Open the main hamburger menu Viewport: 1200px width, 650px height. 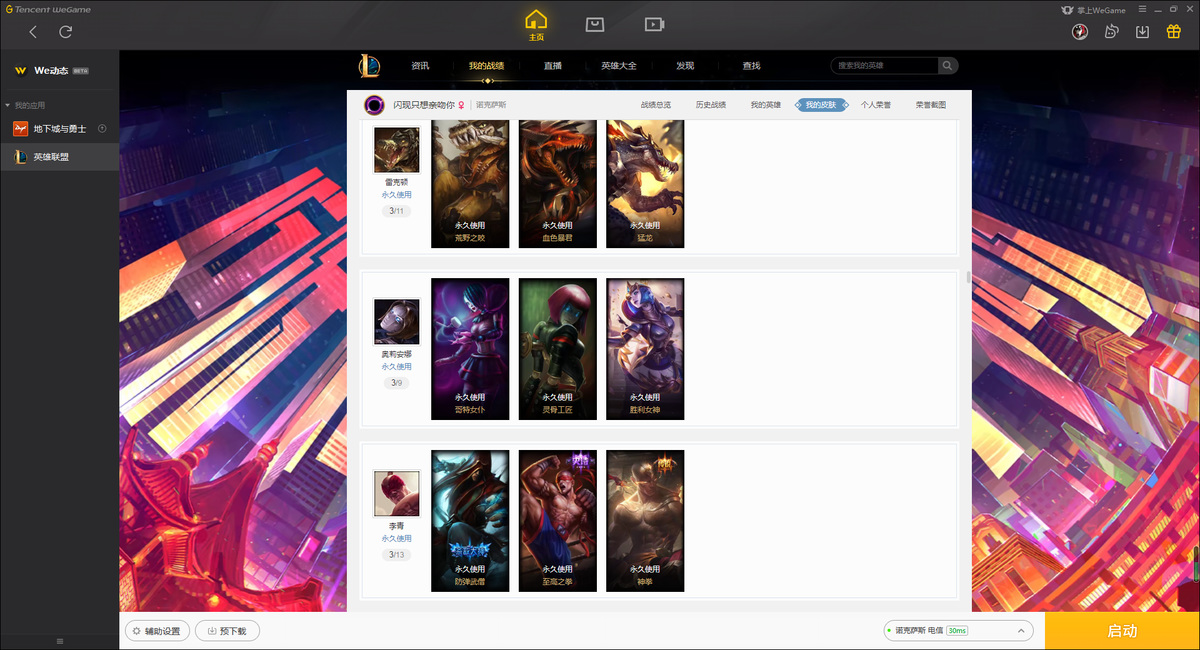(1142, 10)
